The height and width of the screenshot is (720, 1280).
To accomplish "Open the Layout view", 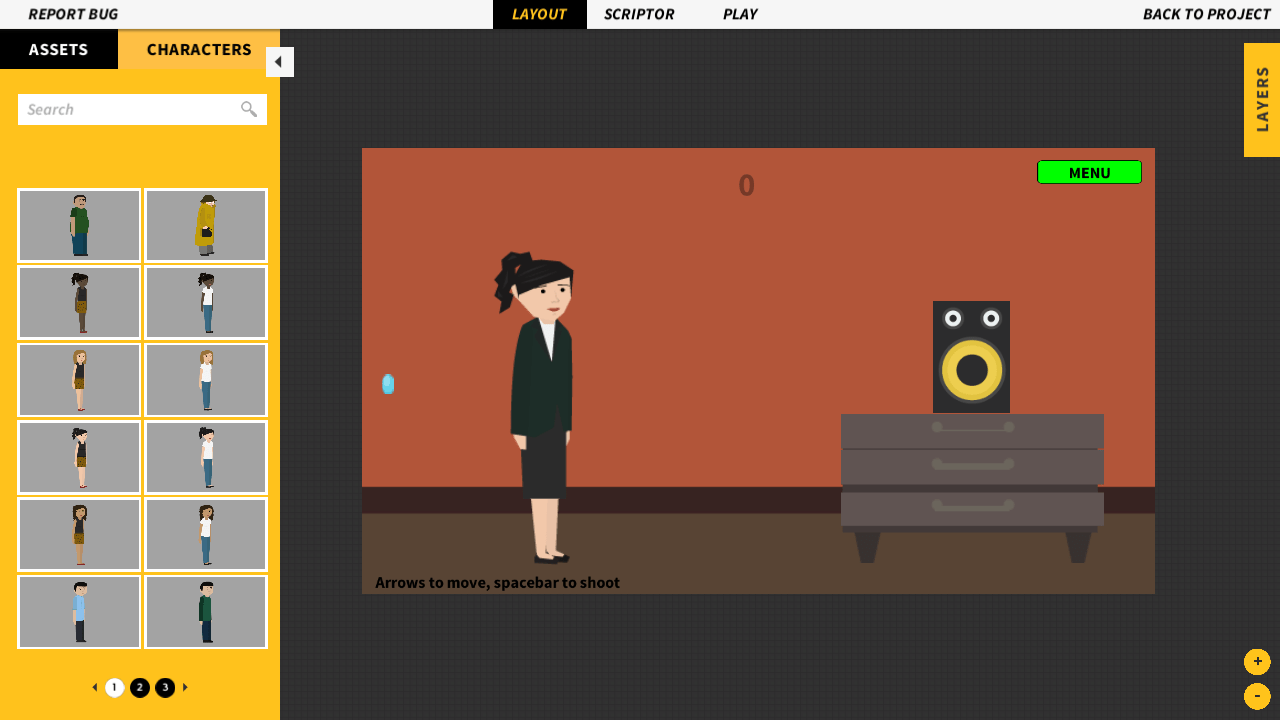I will 539,14.
